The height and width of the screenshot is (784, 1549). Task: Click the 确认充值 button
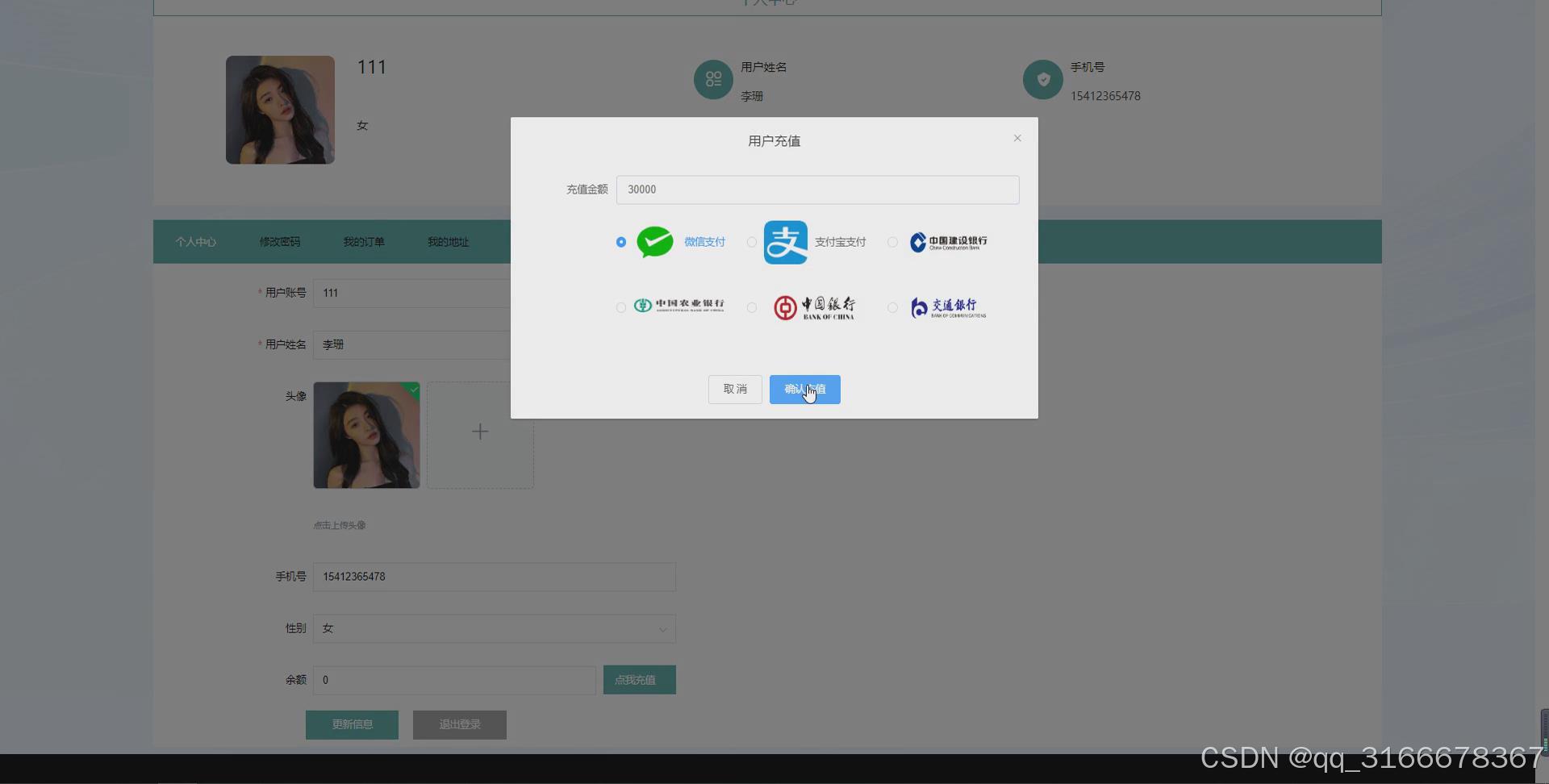pos(805,390)
